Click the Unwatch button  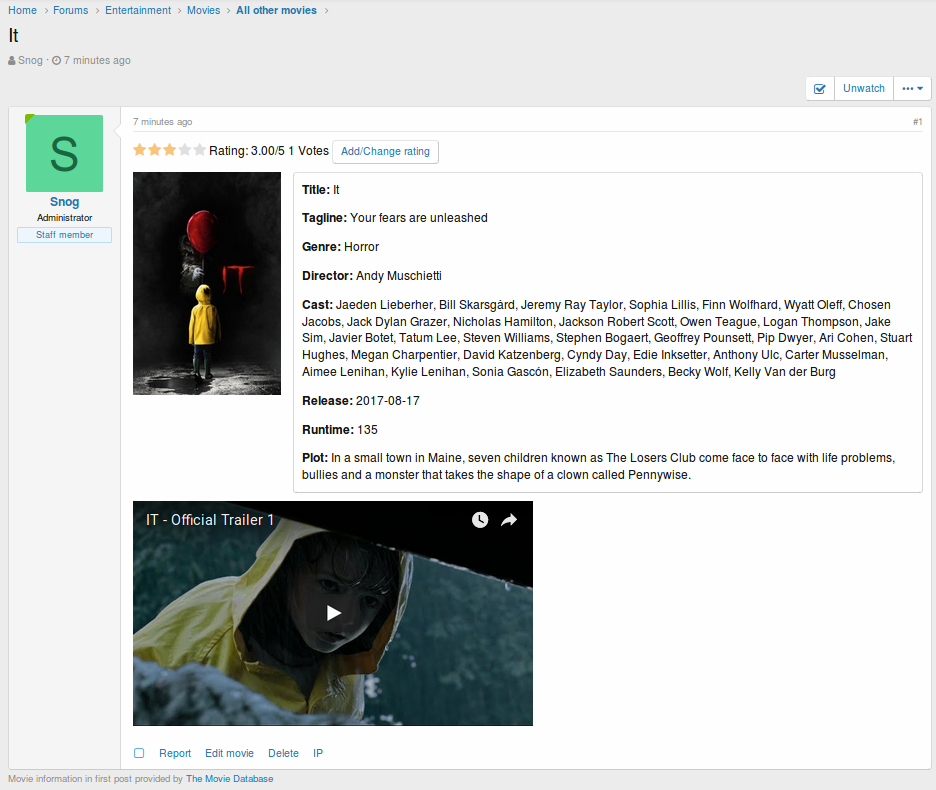863,89
